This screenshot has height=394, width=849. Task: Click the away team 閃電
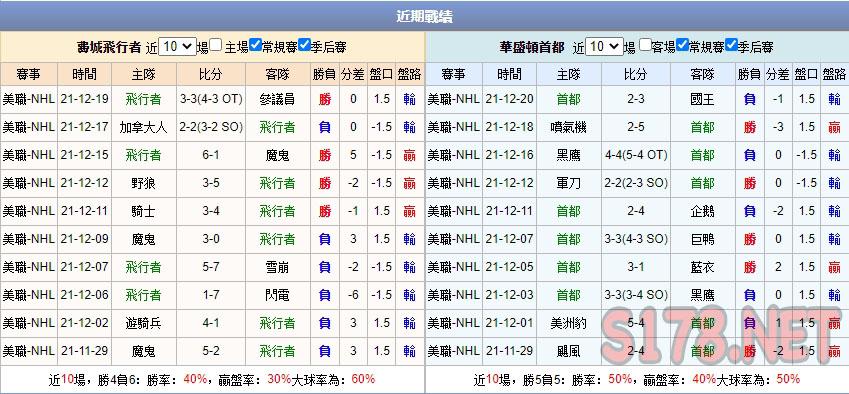[277, 295]
